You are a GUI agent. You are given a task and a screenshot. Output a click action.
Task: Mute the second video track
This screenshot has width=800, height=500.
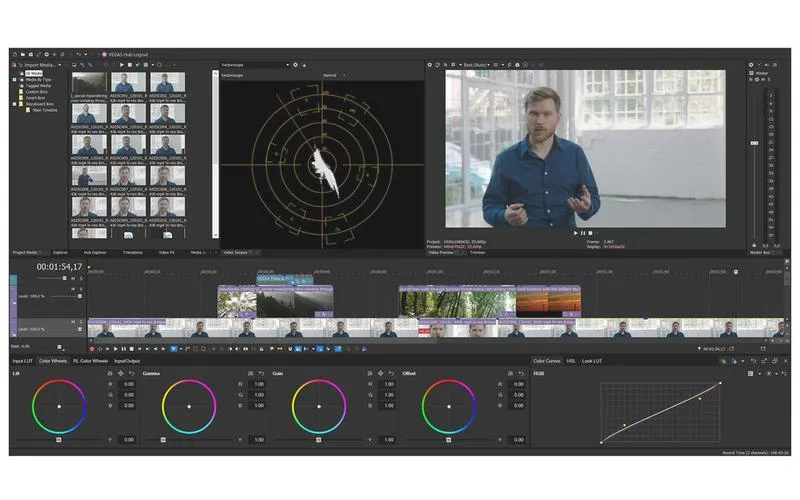(x=73, y=289)
